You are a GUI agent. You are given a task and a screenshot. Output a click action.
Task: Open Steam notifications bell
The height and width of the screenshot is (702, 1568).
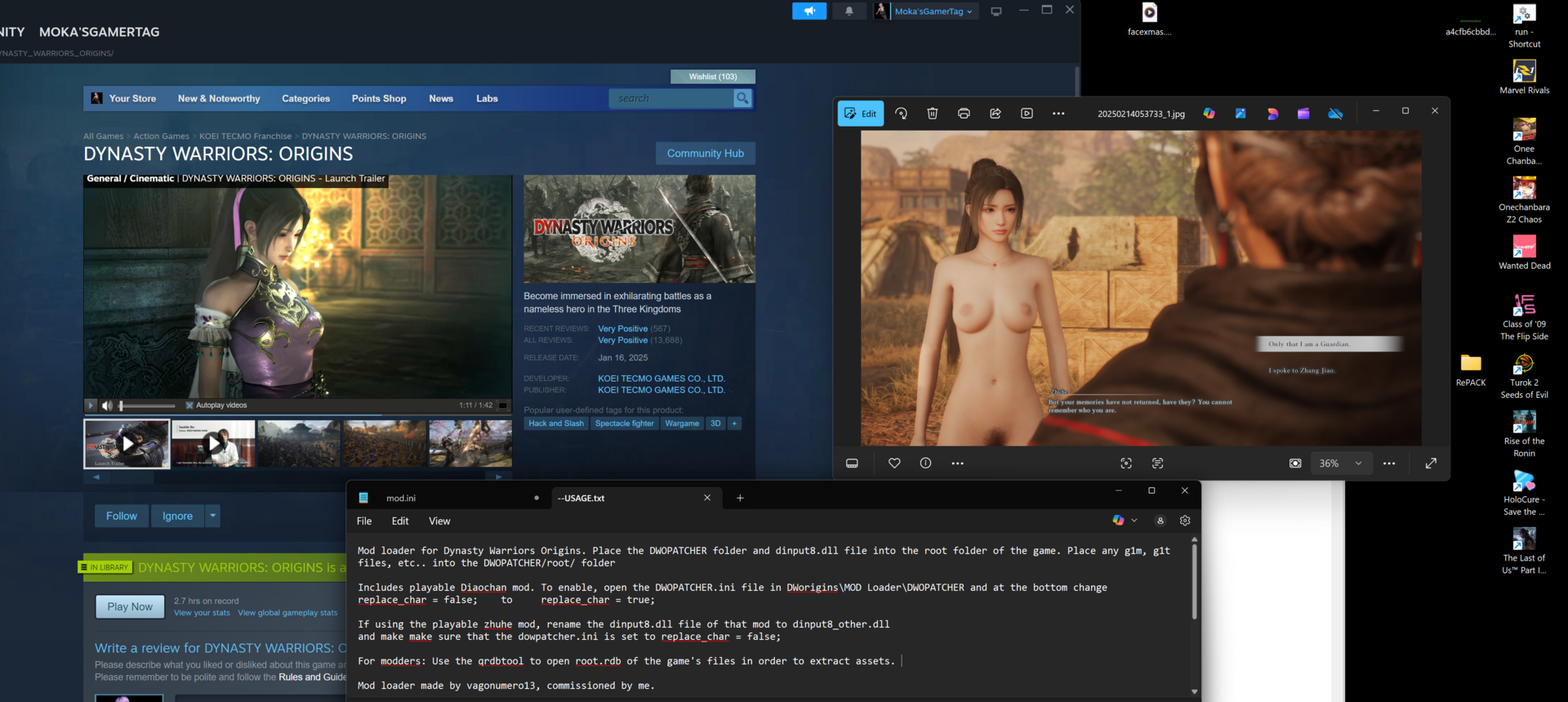click(x=849, y=11)
